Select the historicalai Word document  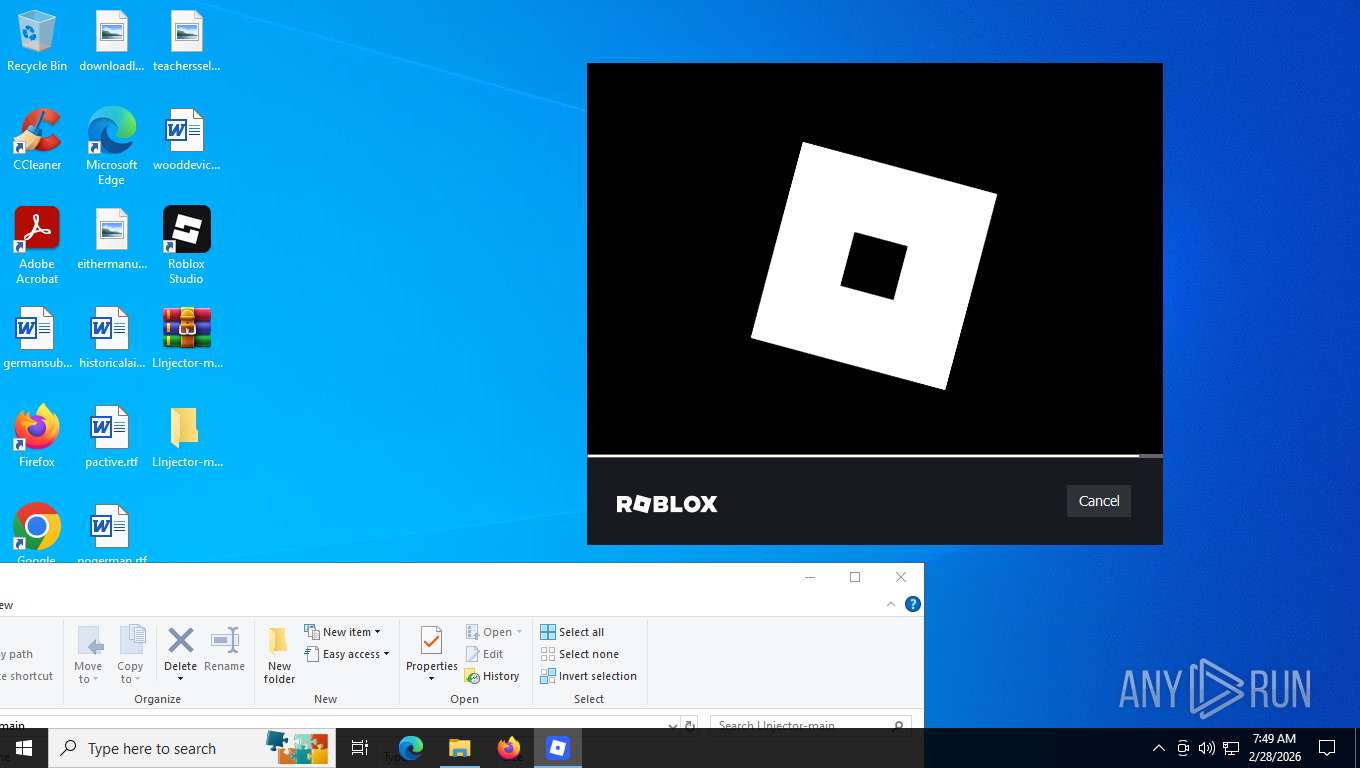(x=111, y=338)
